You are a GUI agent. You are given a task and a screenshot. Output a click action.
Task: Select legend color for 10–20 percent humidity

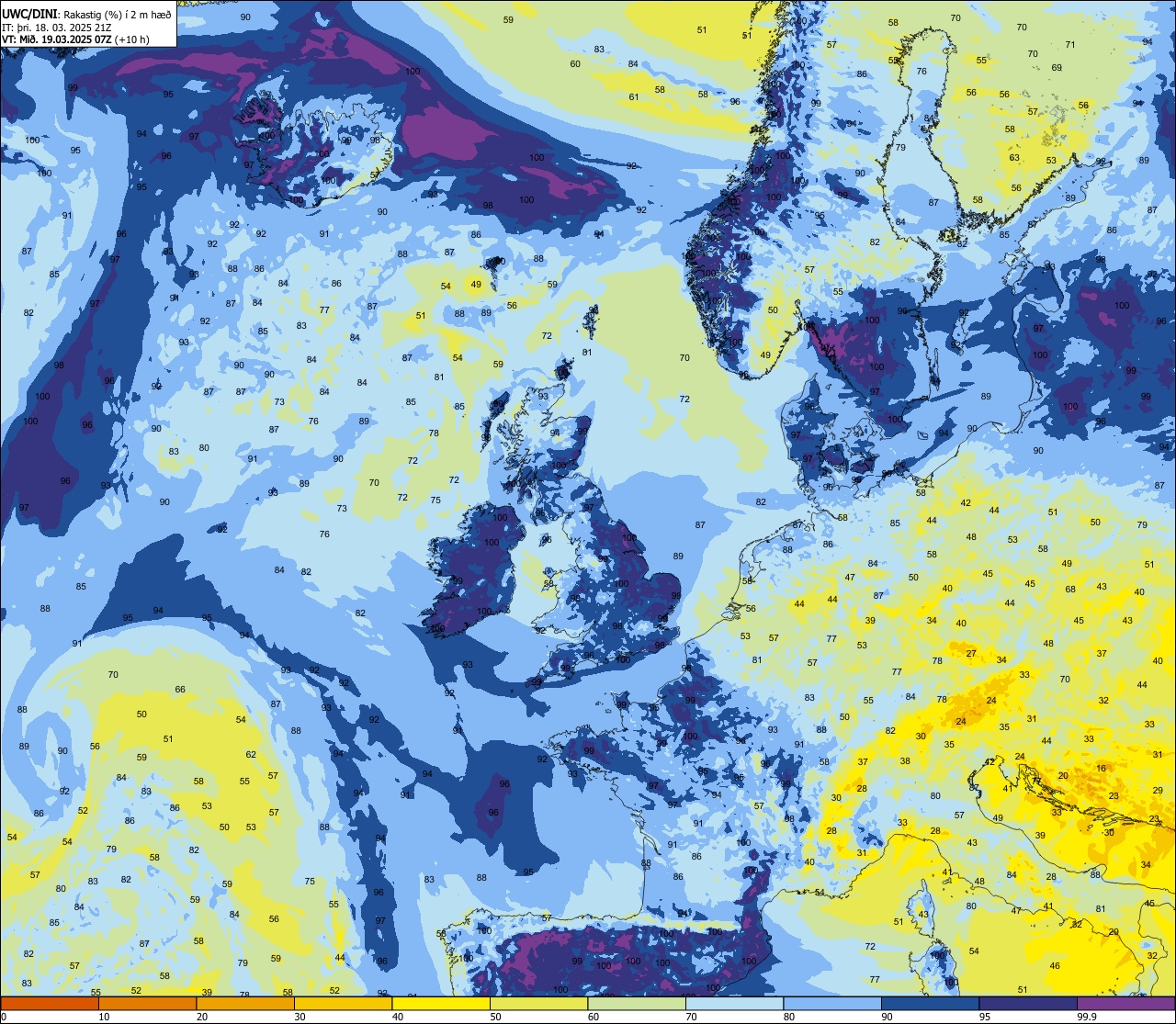(147, 1003)
